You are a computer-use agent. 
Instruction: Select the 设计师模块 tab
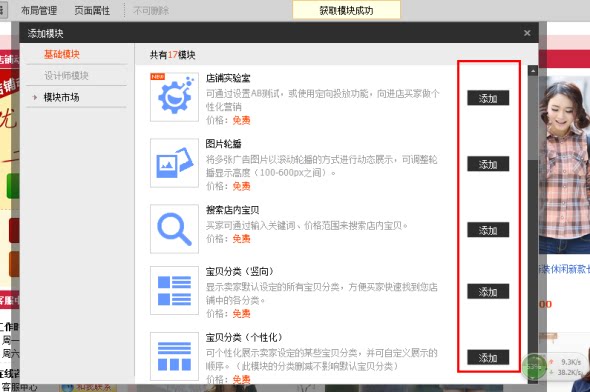coord(66,76)
